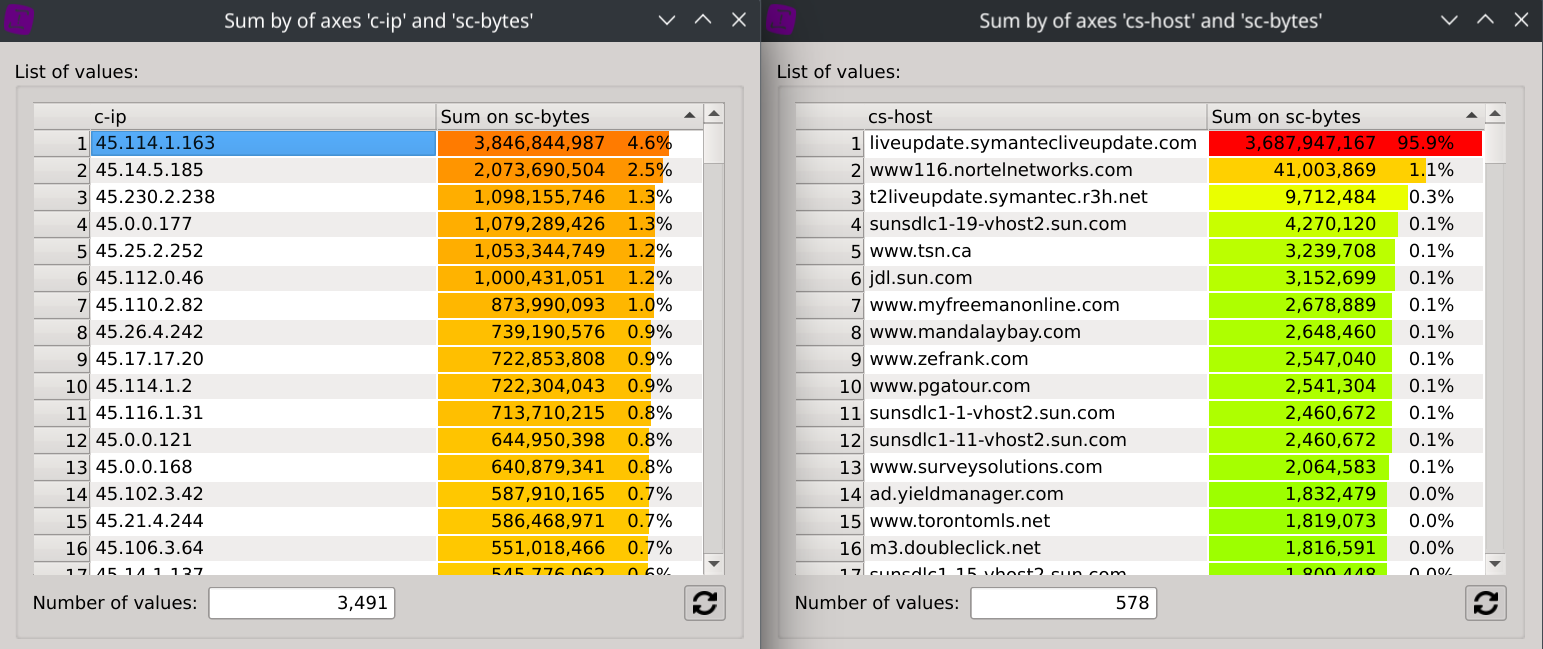Roll down the cs-host window with the chevron
1543x649 pixels.
(1449, 20)
